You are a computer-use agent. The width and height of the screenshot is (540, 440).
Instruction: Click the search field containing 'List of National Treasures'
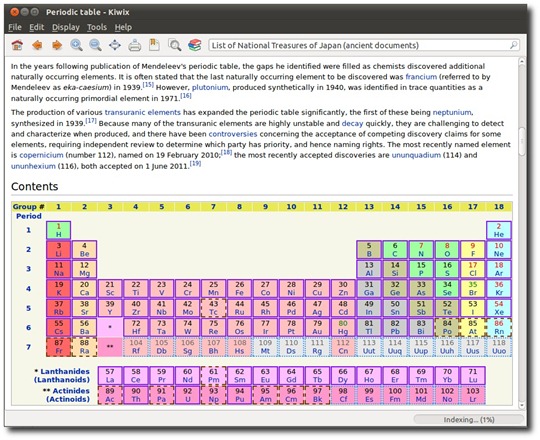(364, 45)
